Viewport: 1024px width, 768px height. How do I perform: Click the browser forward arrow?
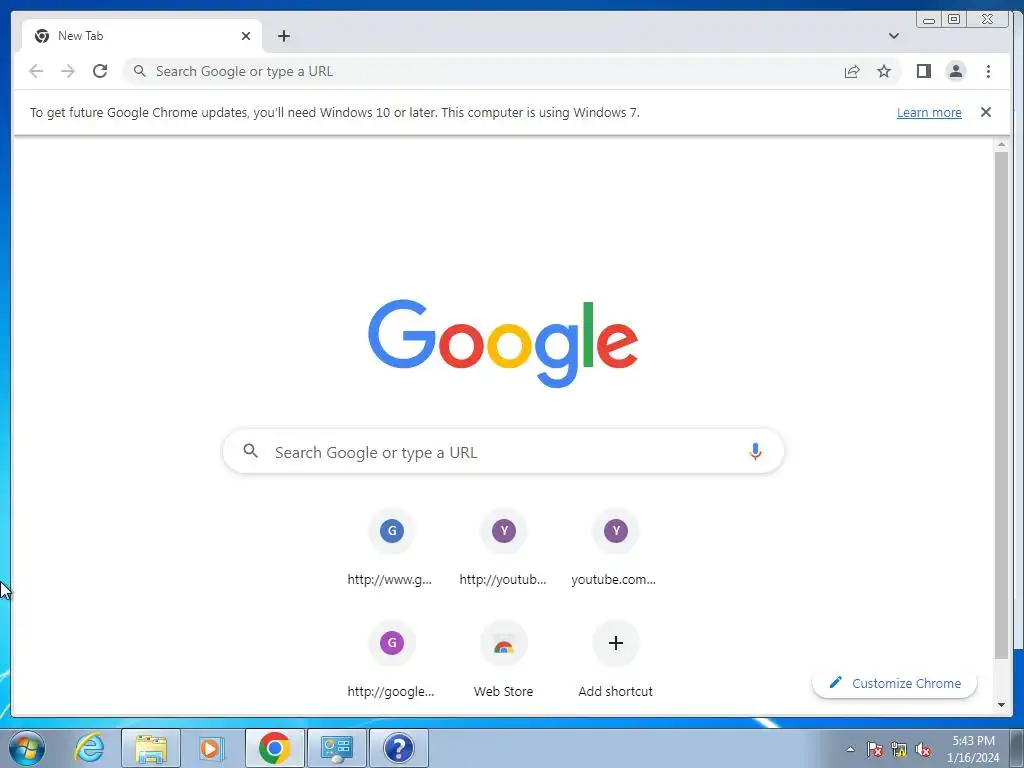tap(68, 71)
